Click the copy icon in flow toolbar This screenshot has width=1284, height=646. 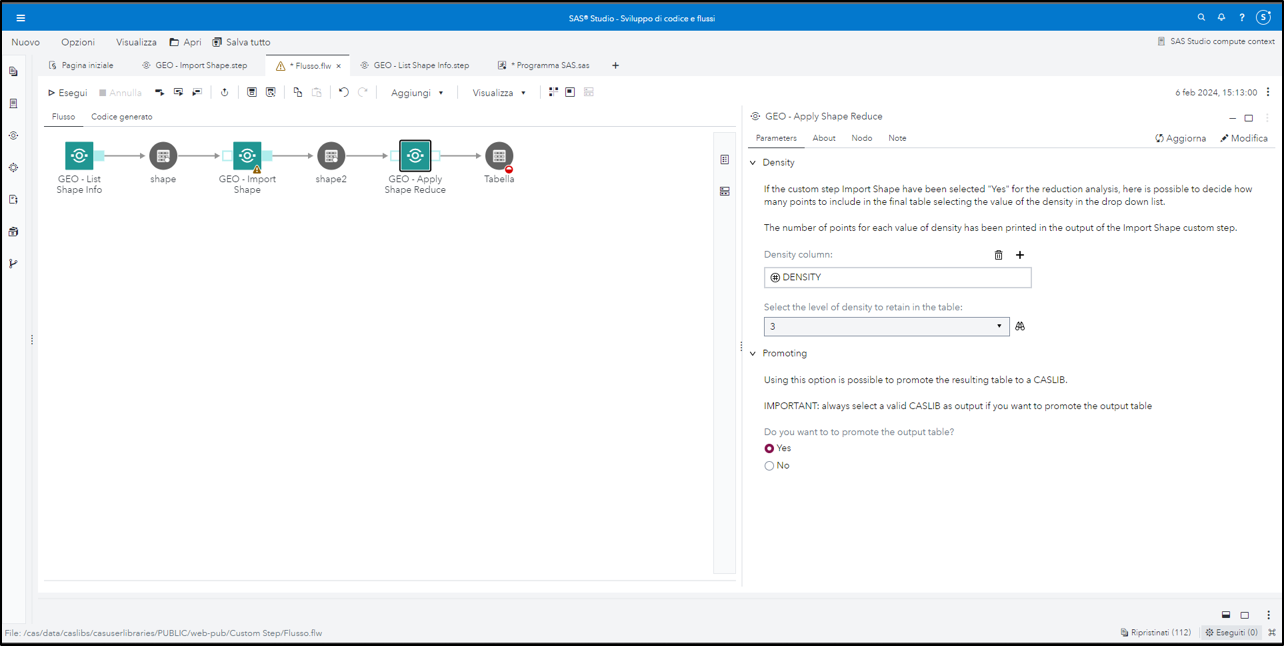coord(297,93)
